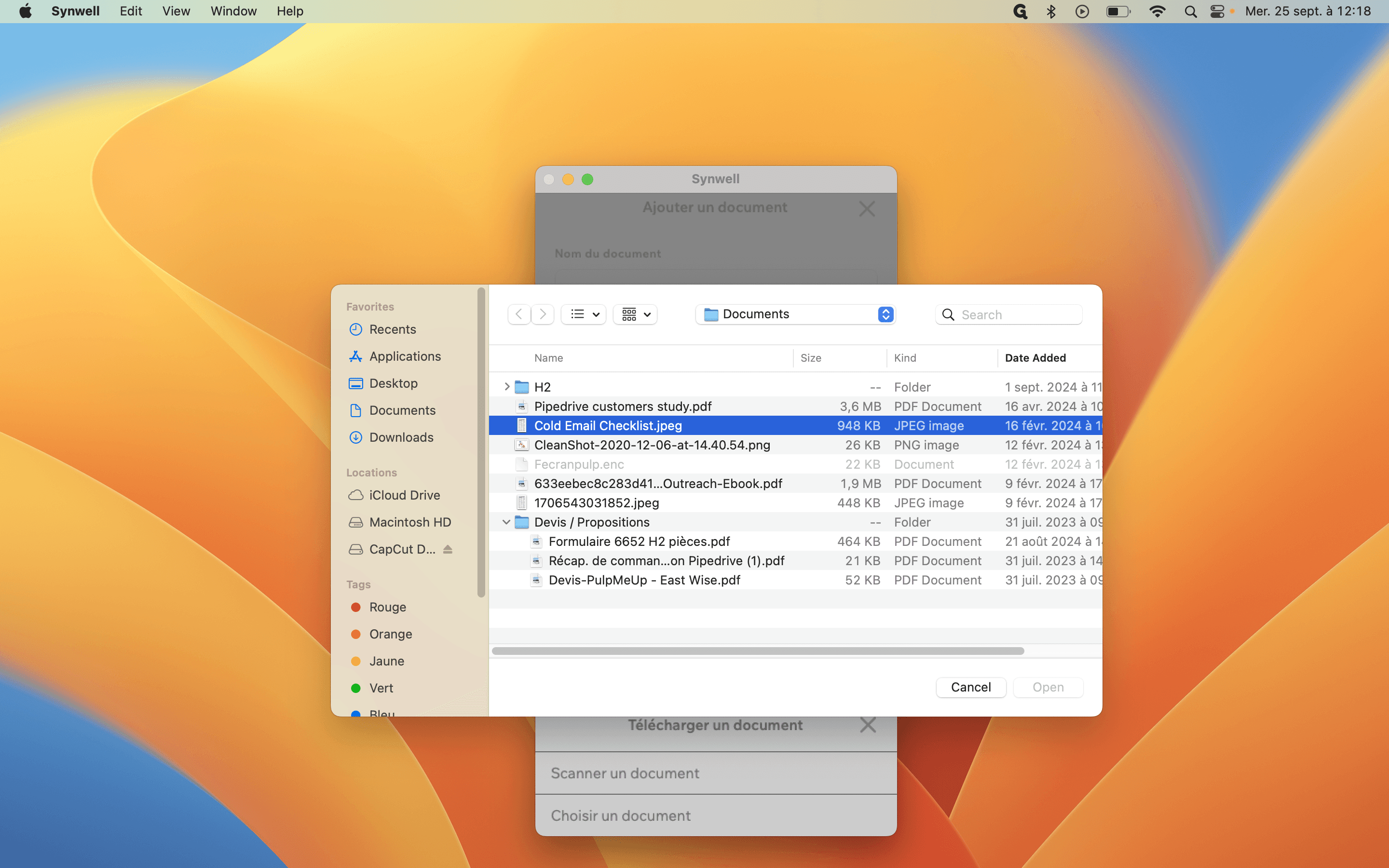This screenshot has height=868, width=1389.
Task: Select Formulaire 6652 H2 pièces.pdf
Action: 795,542
